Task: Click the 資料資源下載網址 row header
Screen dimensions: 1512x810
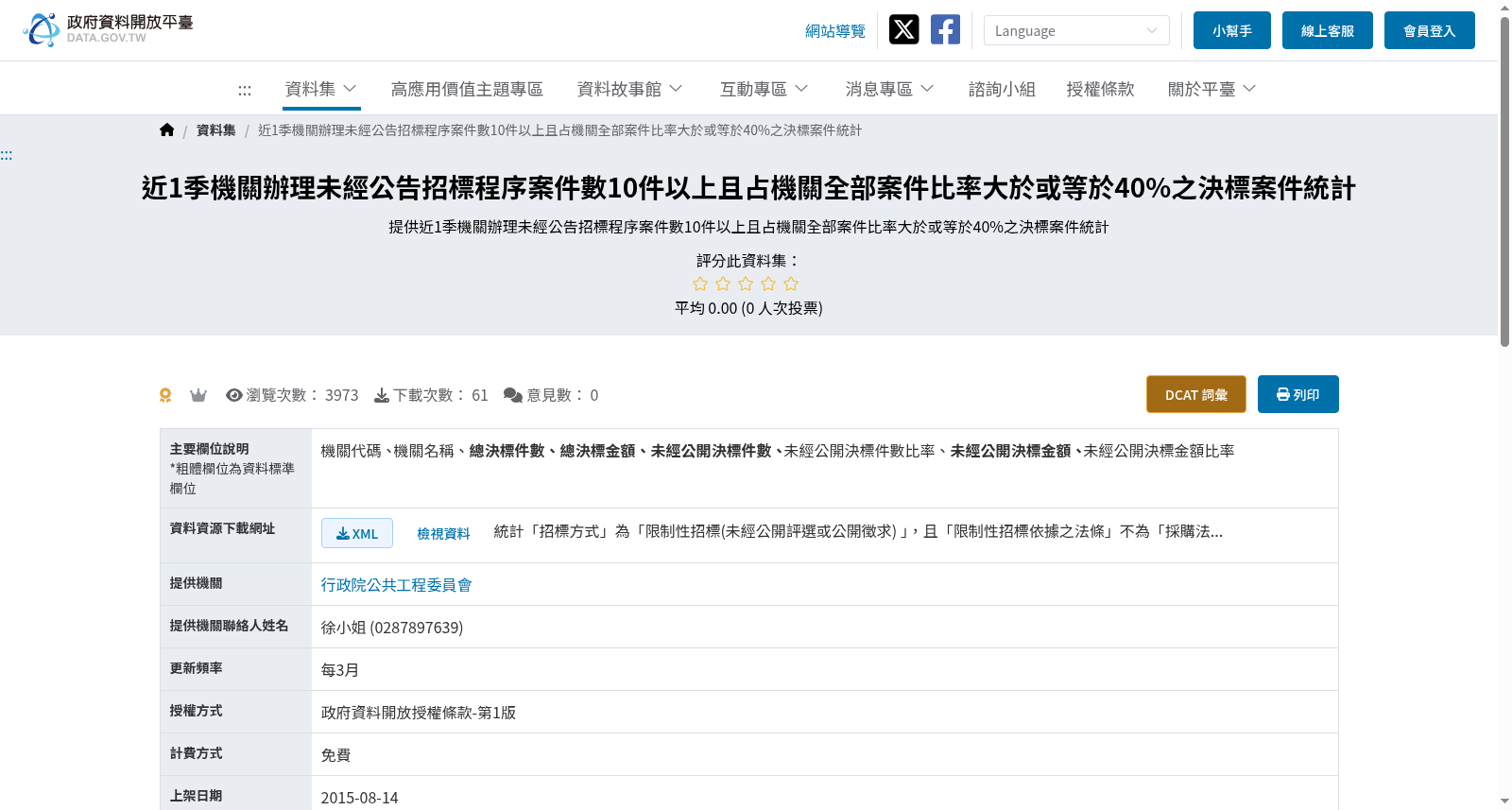Action: click(235, 535)
